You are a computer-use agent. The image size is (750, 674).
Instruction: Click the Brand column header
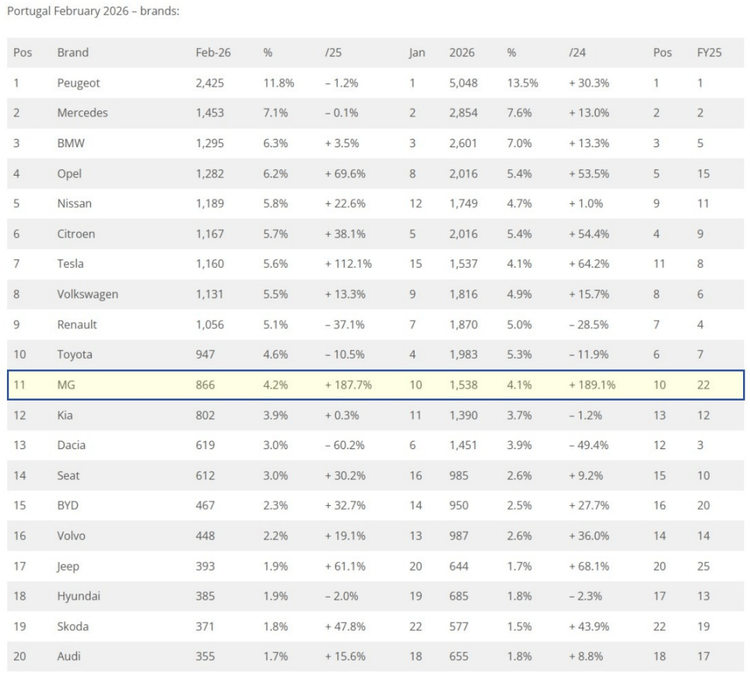[x=73, y=52]
